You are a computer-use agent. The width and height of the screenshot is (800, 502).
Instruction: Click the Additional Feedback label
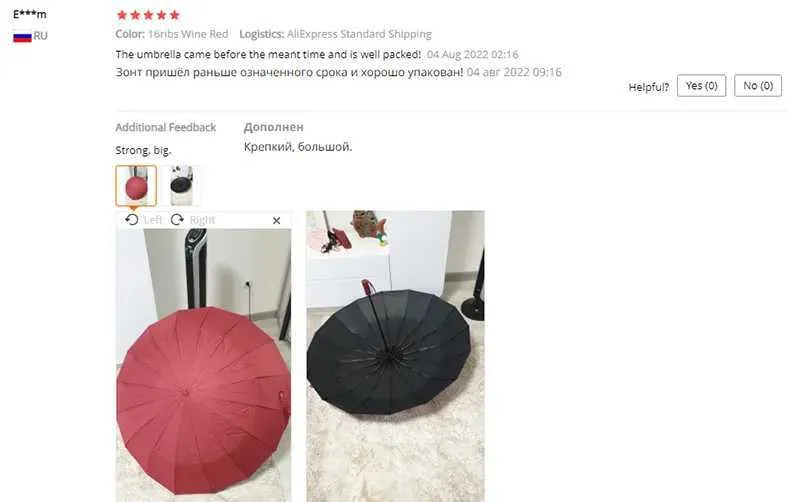(166, 127)
